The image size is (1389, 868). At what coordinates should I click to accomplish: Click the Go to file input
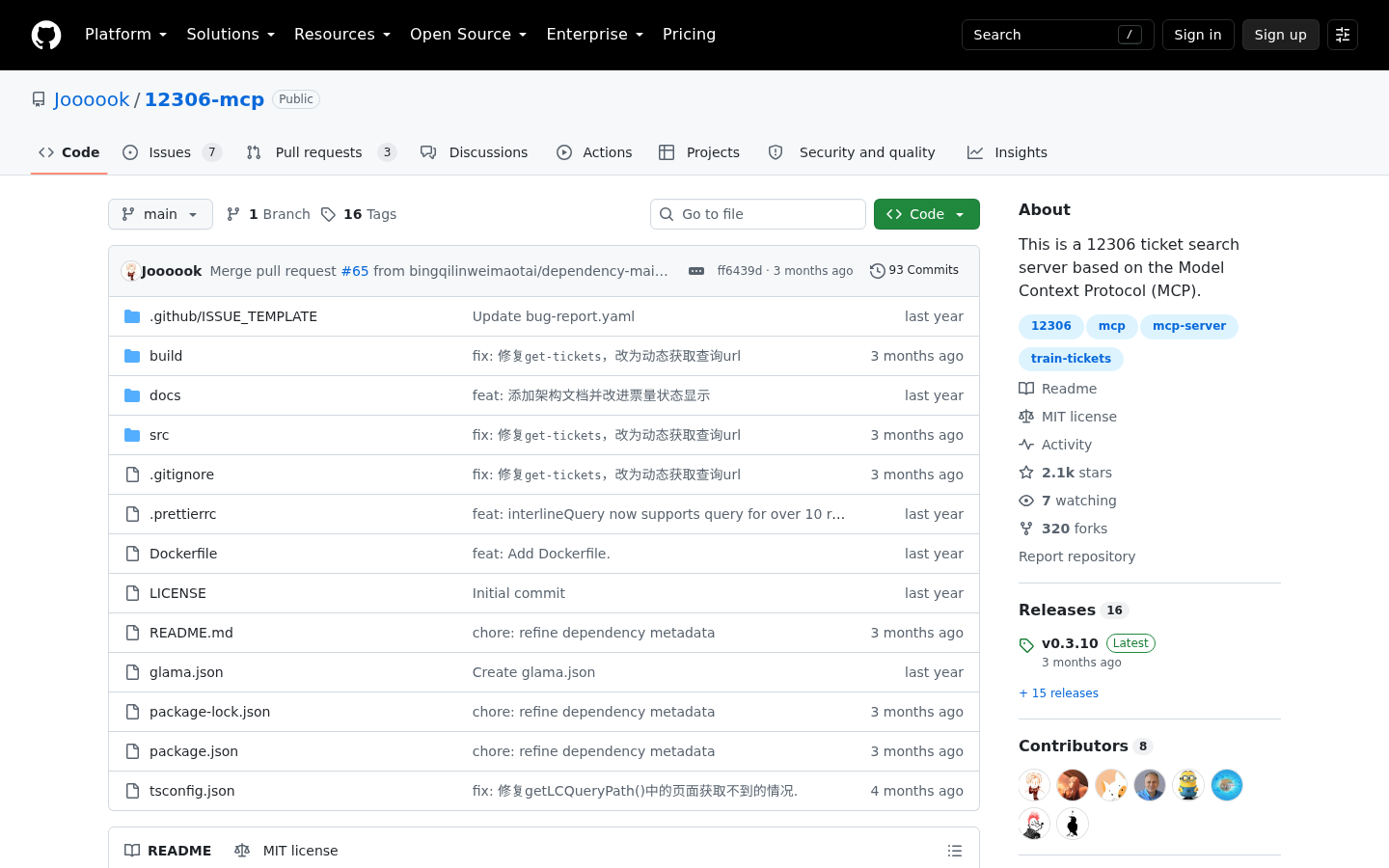pos(758,214)
